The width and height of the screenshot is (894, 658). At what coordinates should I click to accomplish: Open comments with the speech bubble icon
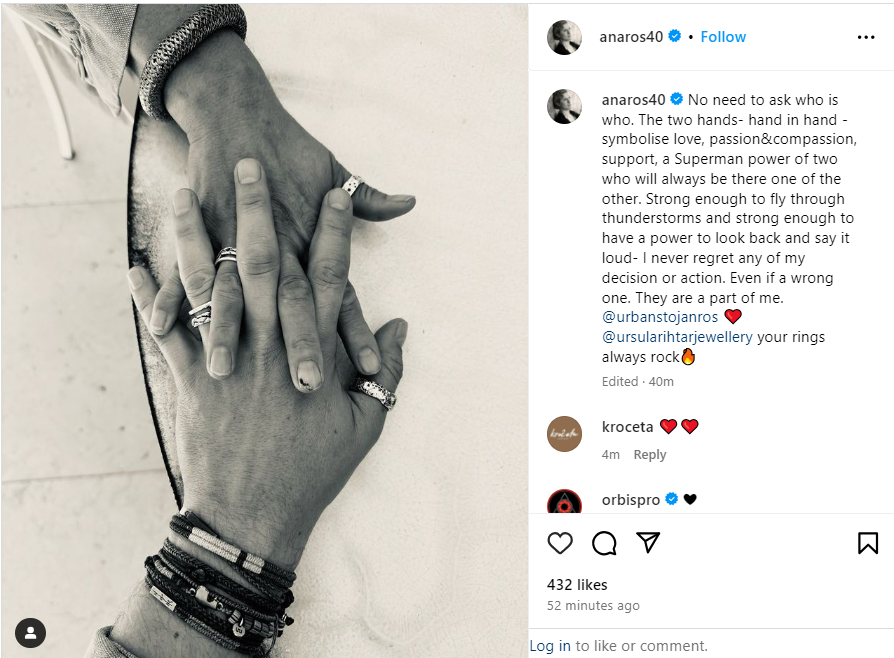(x=604, y=543)
